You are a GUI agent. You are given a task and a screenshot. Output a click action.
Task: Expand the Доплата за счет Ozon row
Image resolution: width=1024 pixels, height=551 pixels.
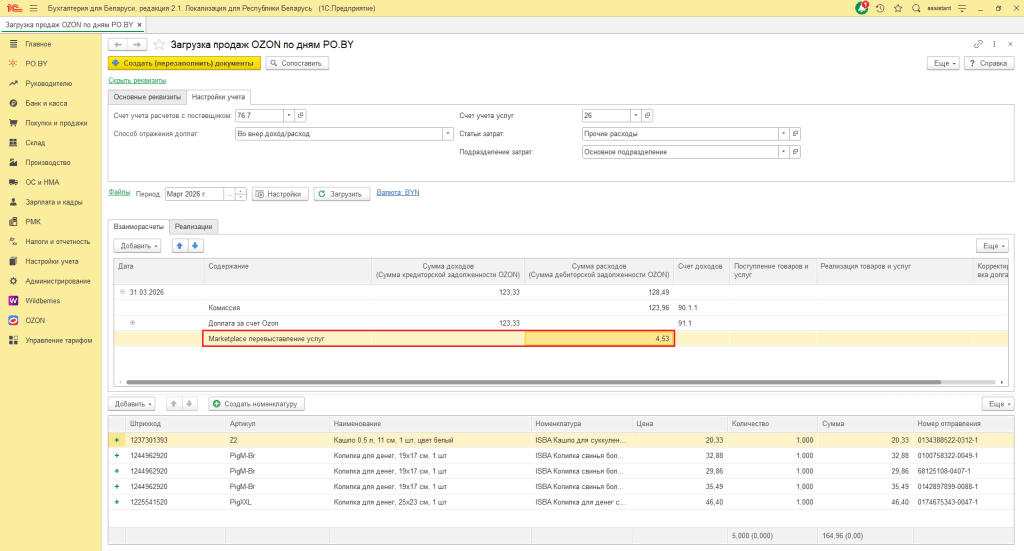(x=133, y=323)
